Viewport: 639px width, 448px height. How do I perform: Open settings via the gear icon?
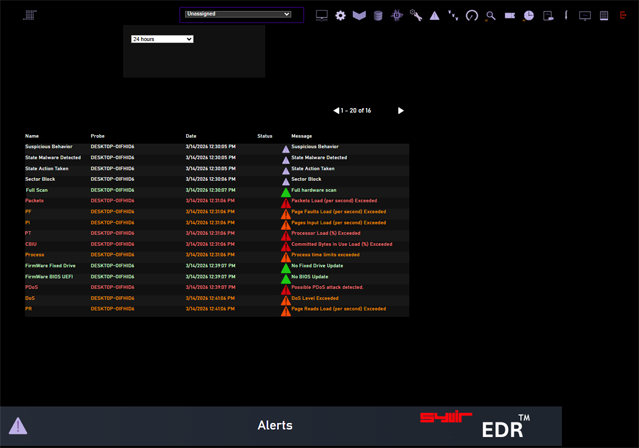coord(340,15)
